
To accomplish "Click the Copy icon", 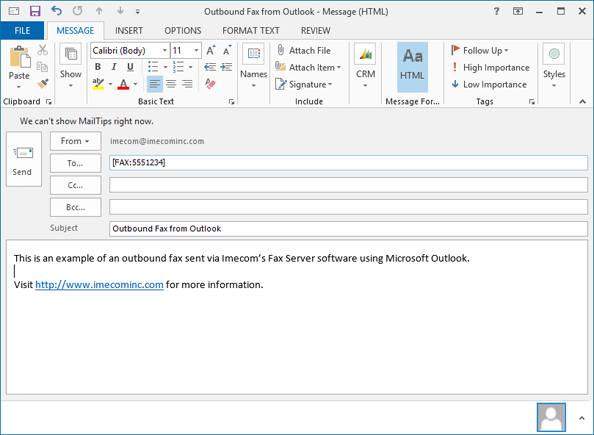I will tap(42, 67).
